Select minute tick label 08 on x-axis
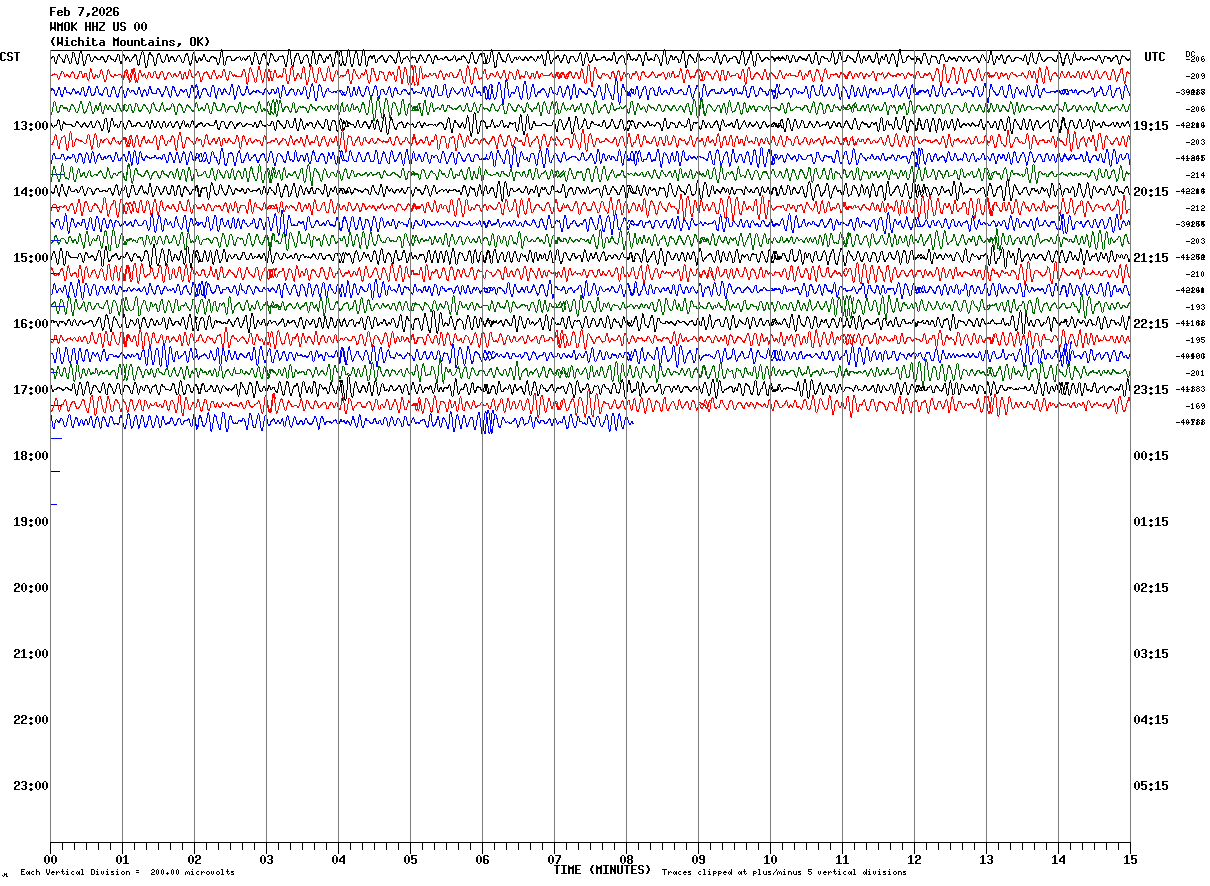The image size is (1210, 886). [626, 859]
